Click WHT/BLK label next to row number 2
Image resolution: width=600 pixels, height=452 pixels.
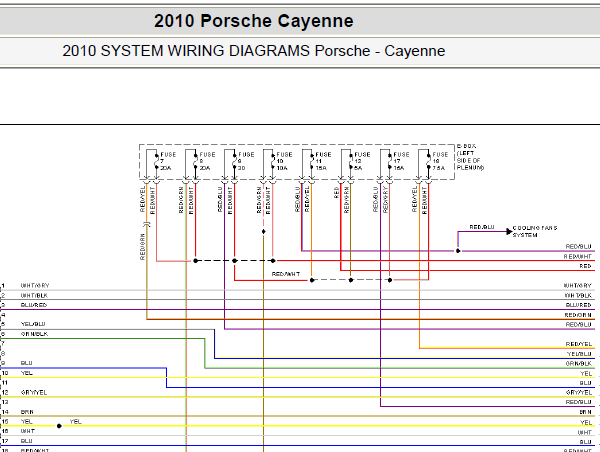tap(34, 295)
